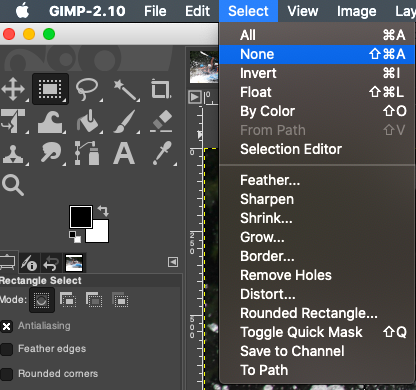Disable the Antialiasing checkbox
This screenshot has height=390, width=416.
[6, 326]
